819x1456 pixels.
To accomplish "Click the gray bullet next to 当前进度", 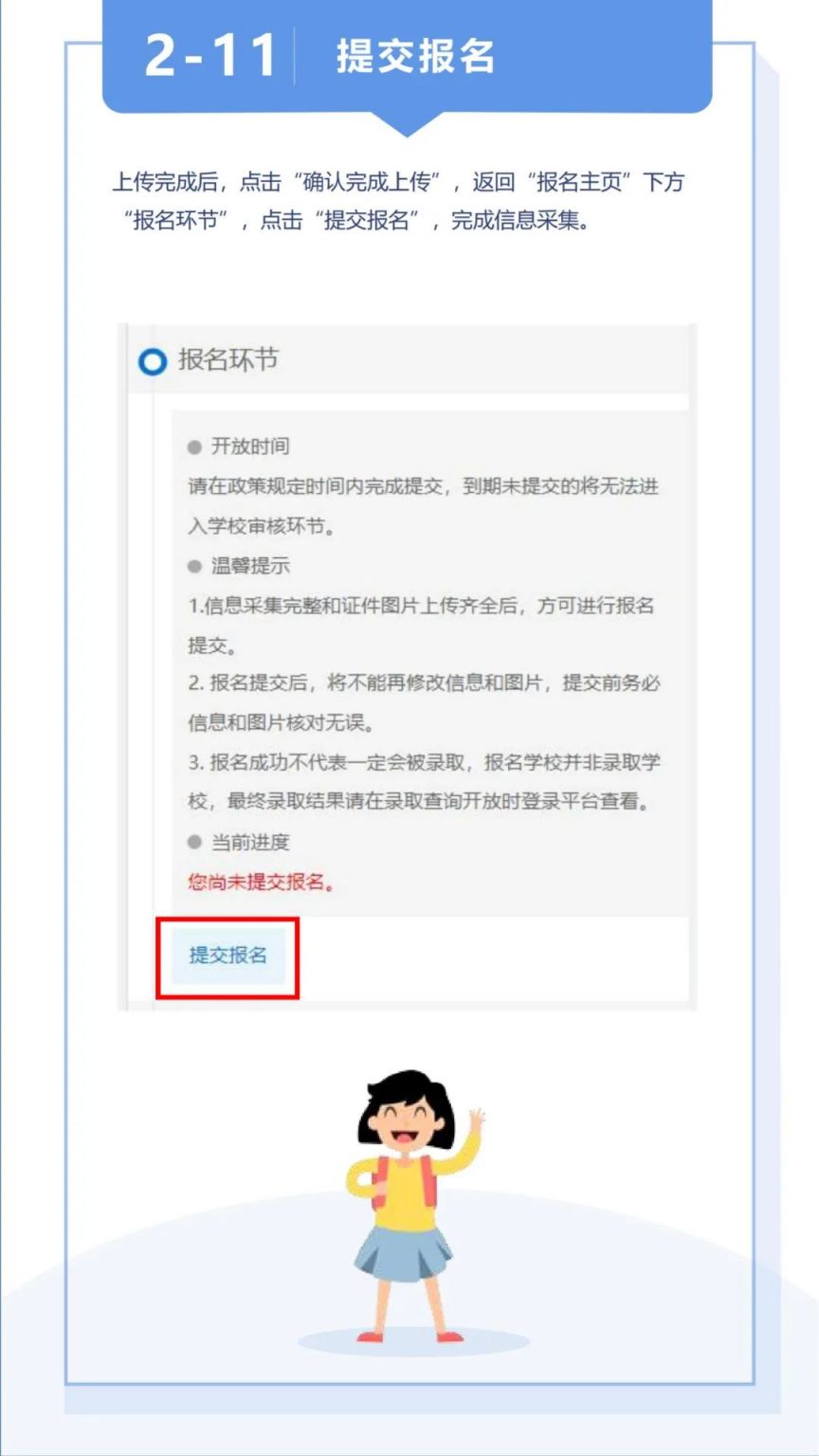I will click(194, 842).
